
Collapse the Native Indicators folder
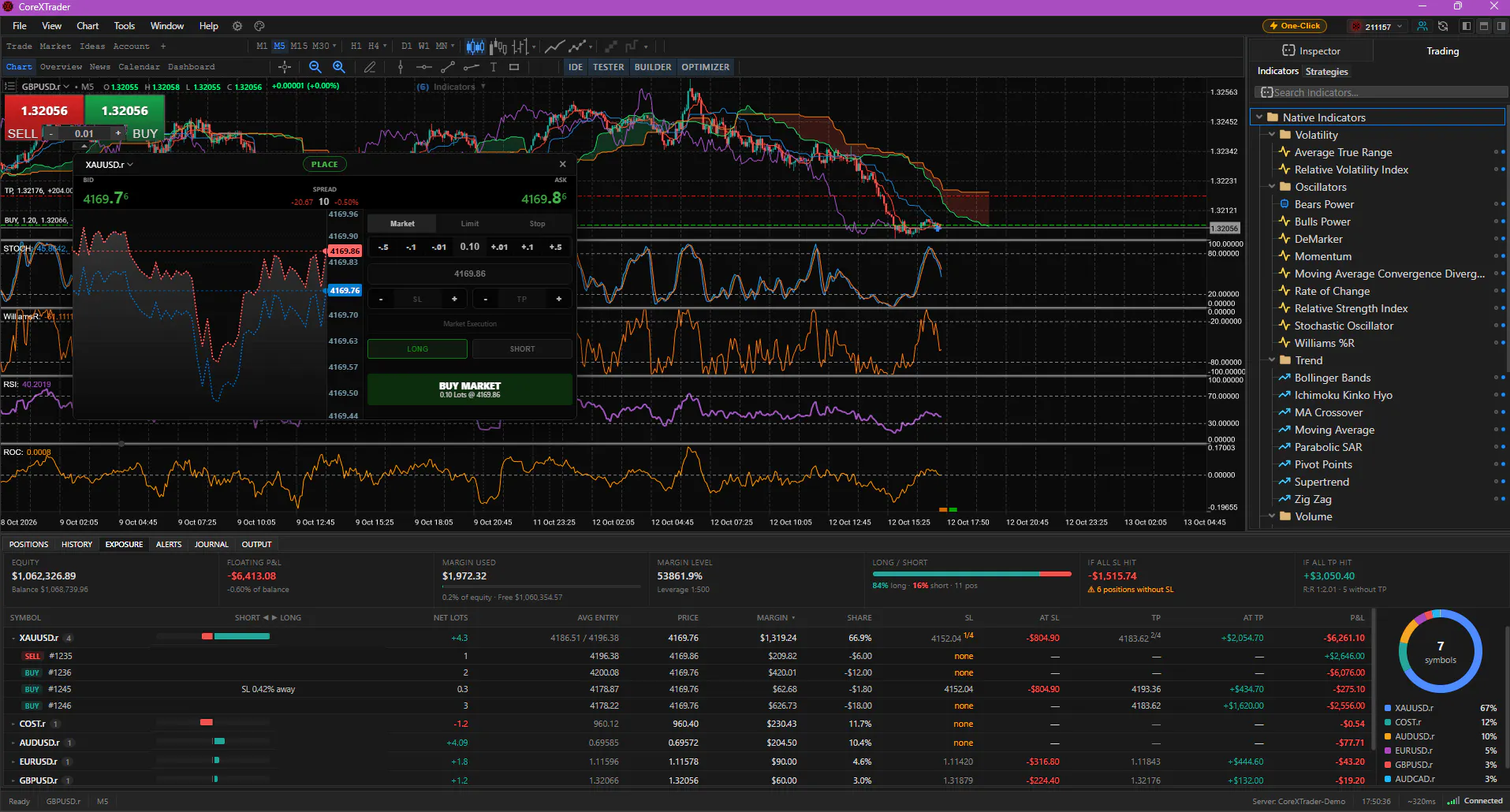1259,117
